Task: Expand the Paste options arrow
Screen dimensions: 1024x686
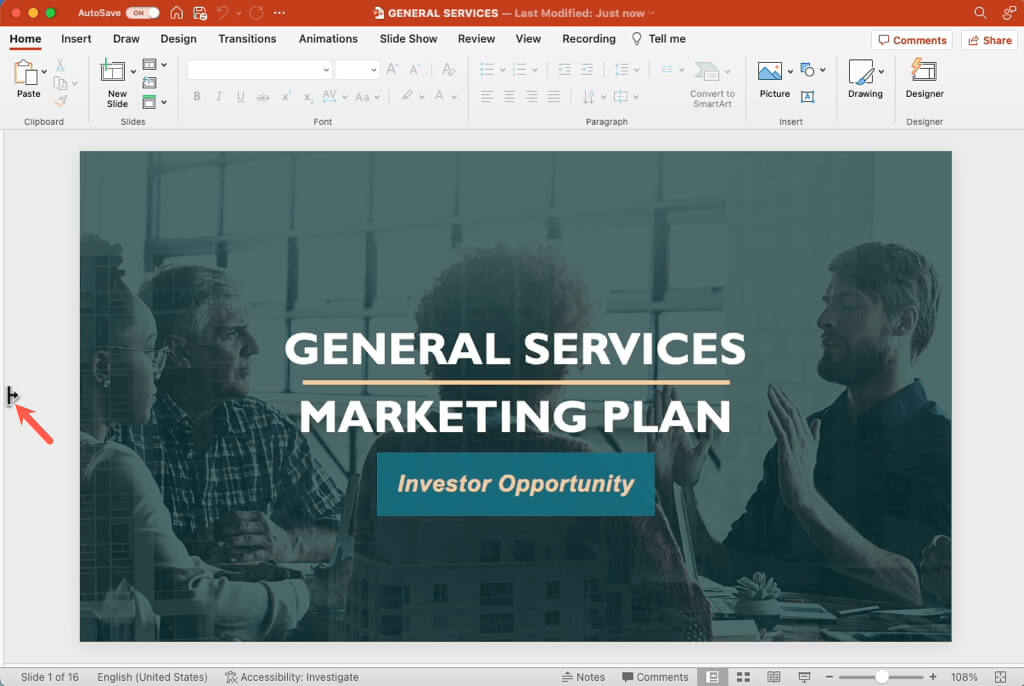Action: click(44, 71)
